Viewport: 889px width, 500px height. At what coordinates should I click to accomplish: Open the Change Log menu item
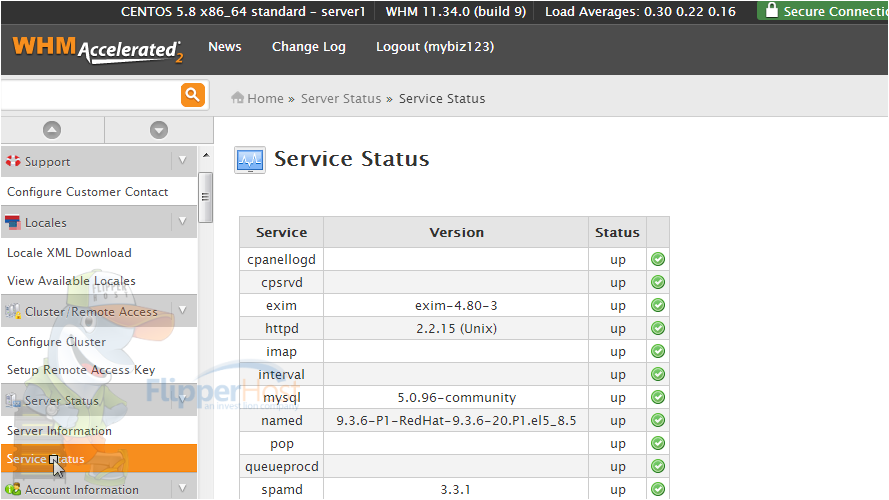308,47
